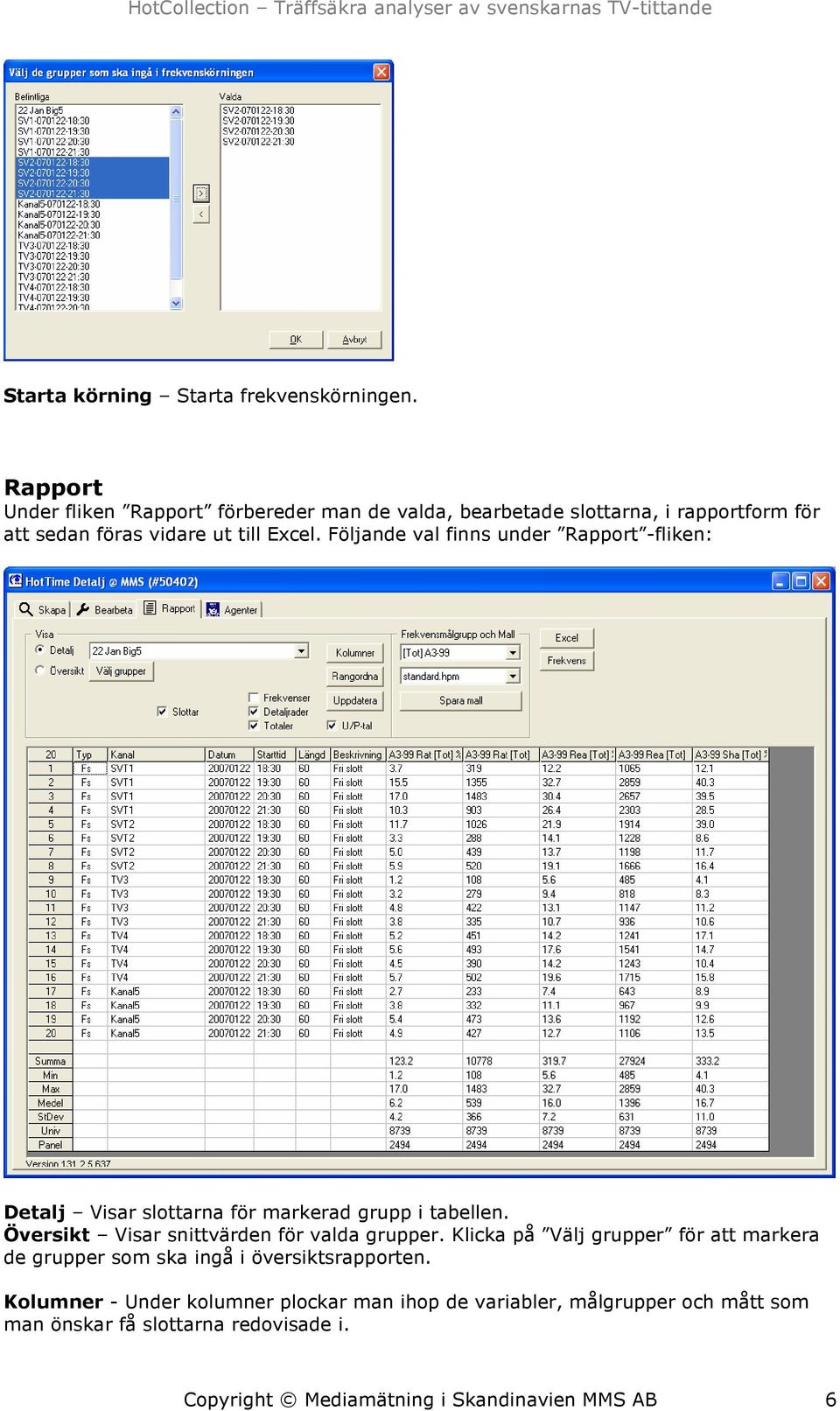Click the HotTime Detalj app icon in title bar

[x=15, y=580]
